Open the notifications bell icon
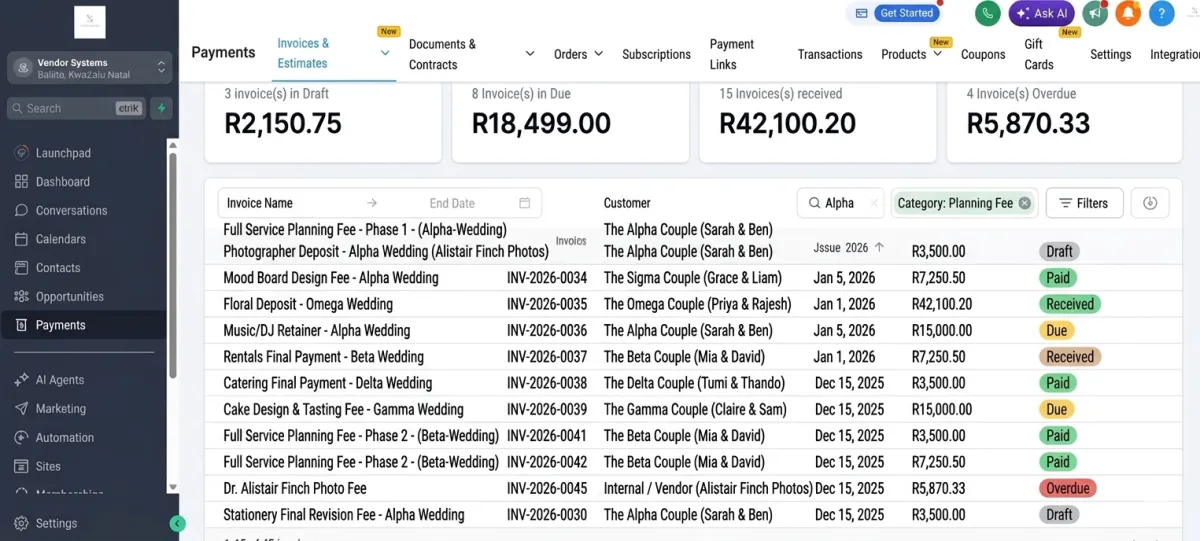Screen dimensions: 1200x541 (1128, 13)
